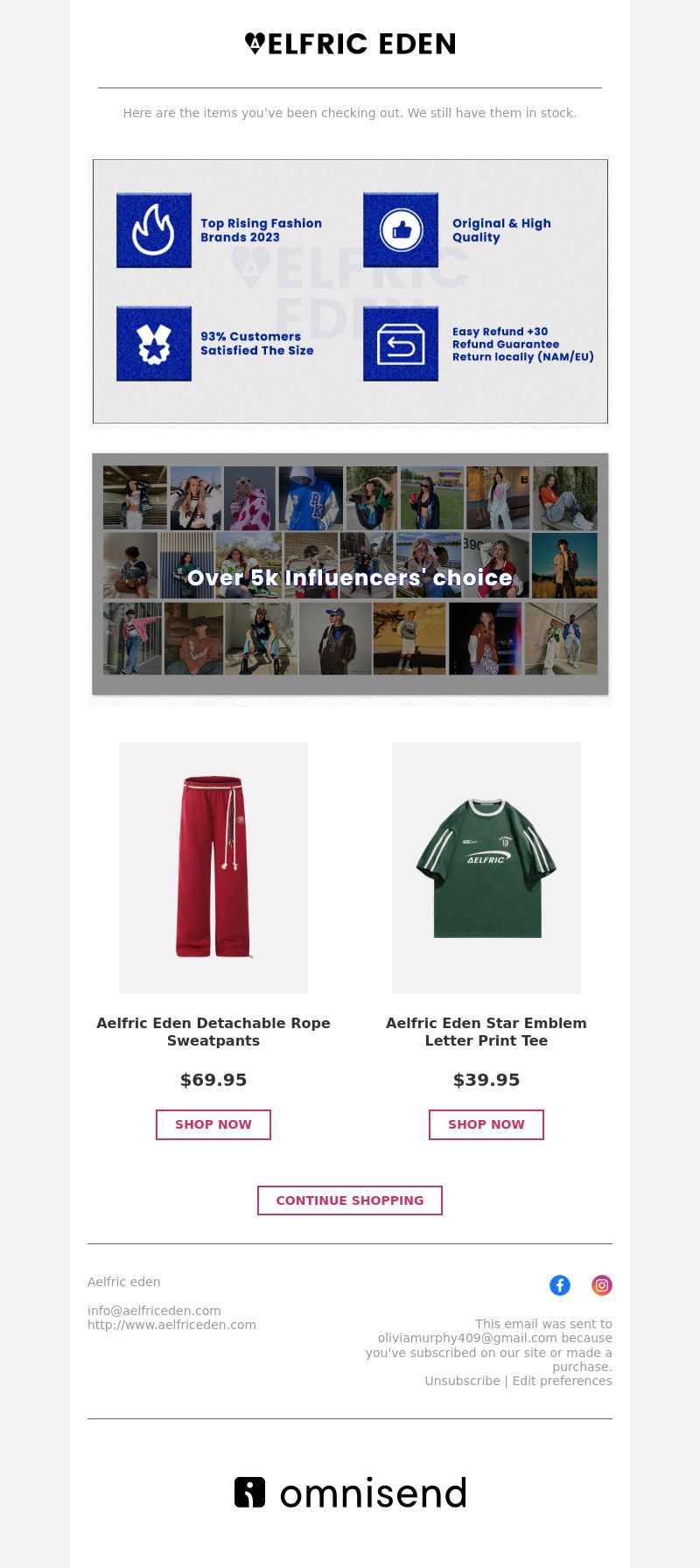Image resolution: width=700 pixels, height=1568 pixels.
Task: Click the flame icon for Top Rising Brands
Action: coord(154,230)
